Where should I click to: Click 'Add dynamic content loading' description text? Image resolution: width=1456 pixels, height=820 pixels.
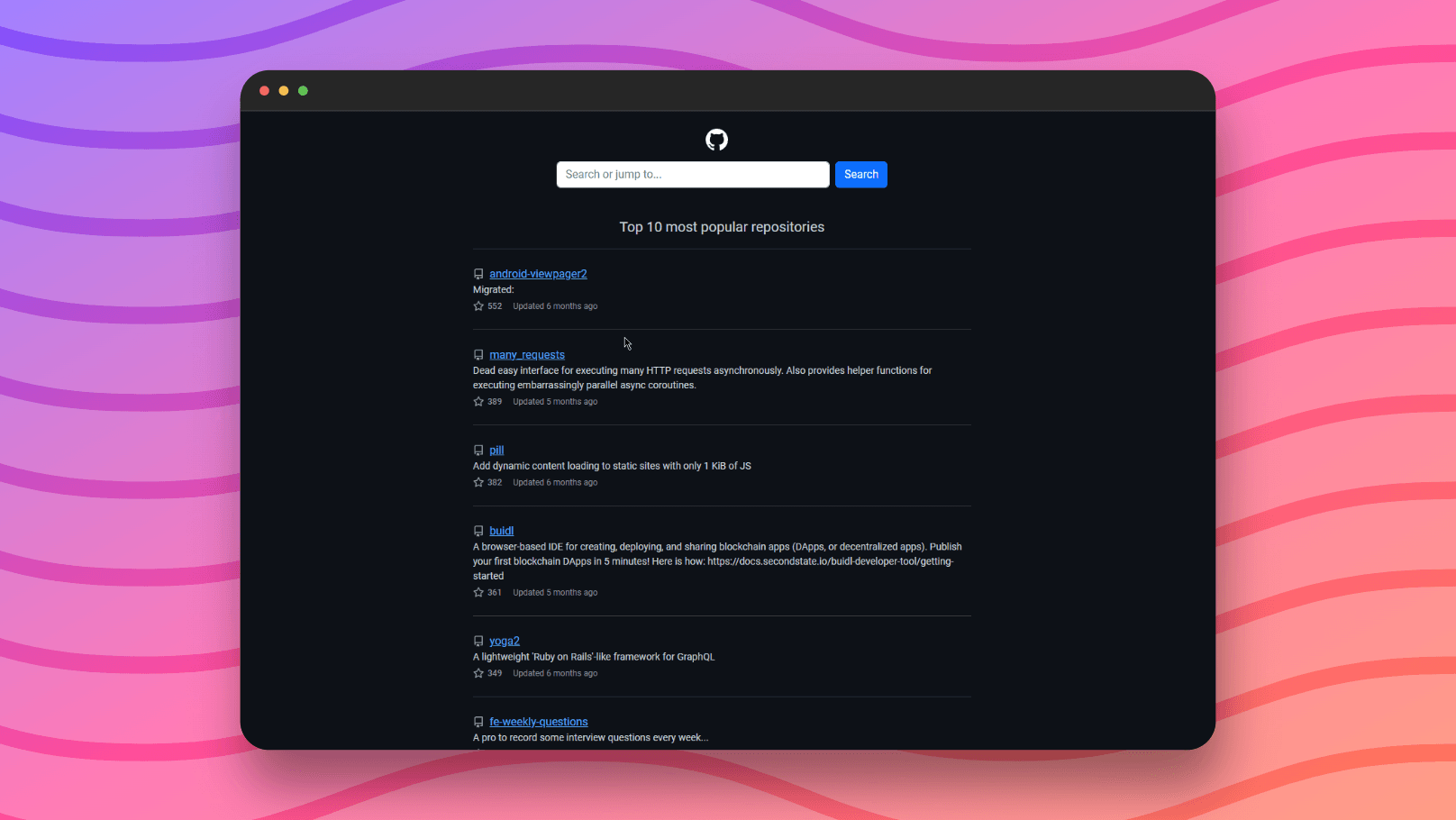coord(612,466)
